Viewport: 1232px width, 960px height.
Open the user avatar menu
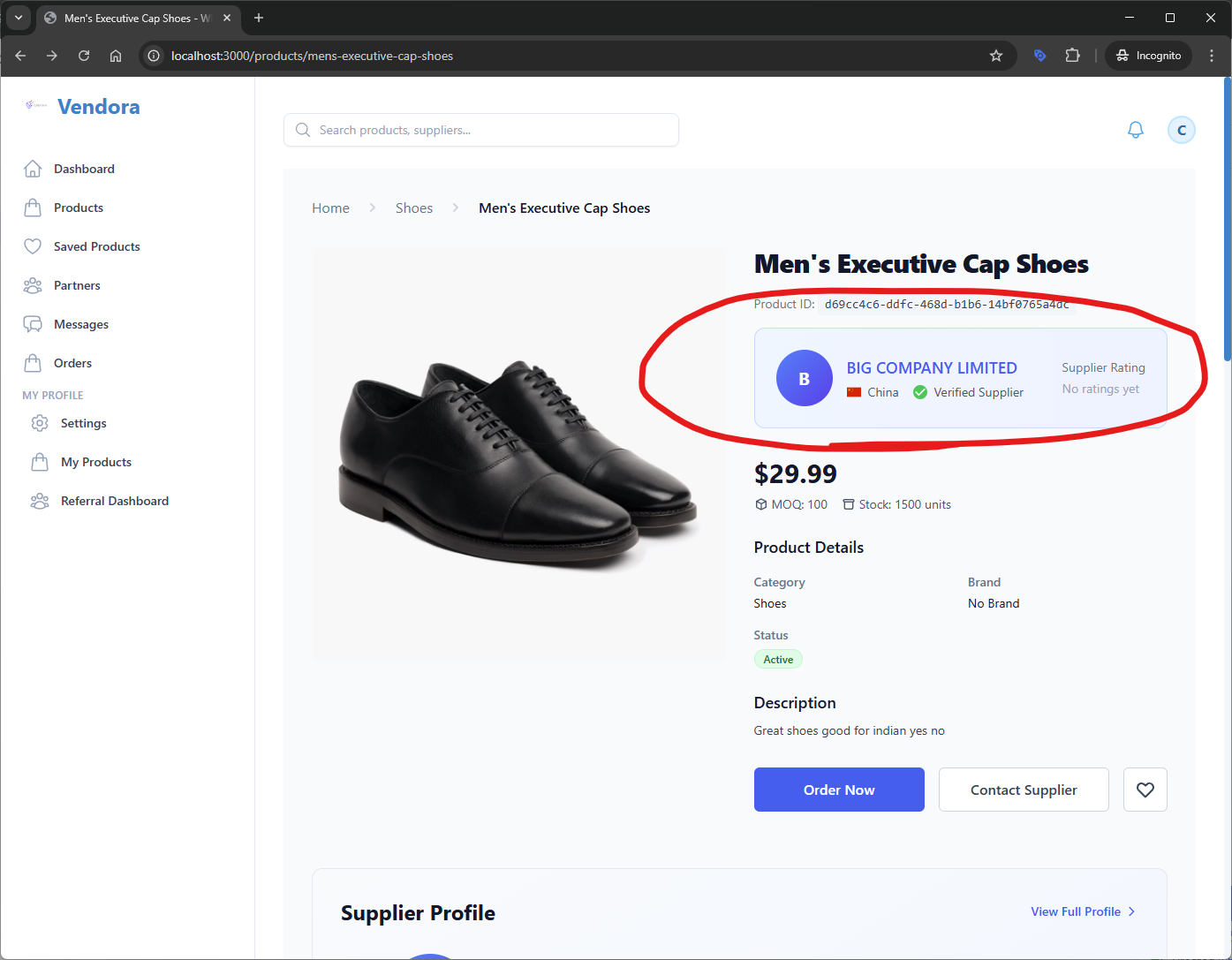(1181, 130)
